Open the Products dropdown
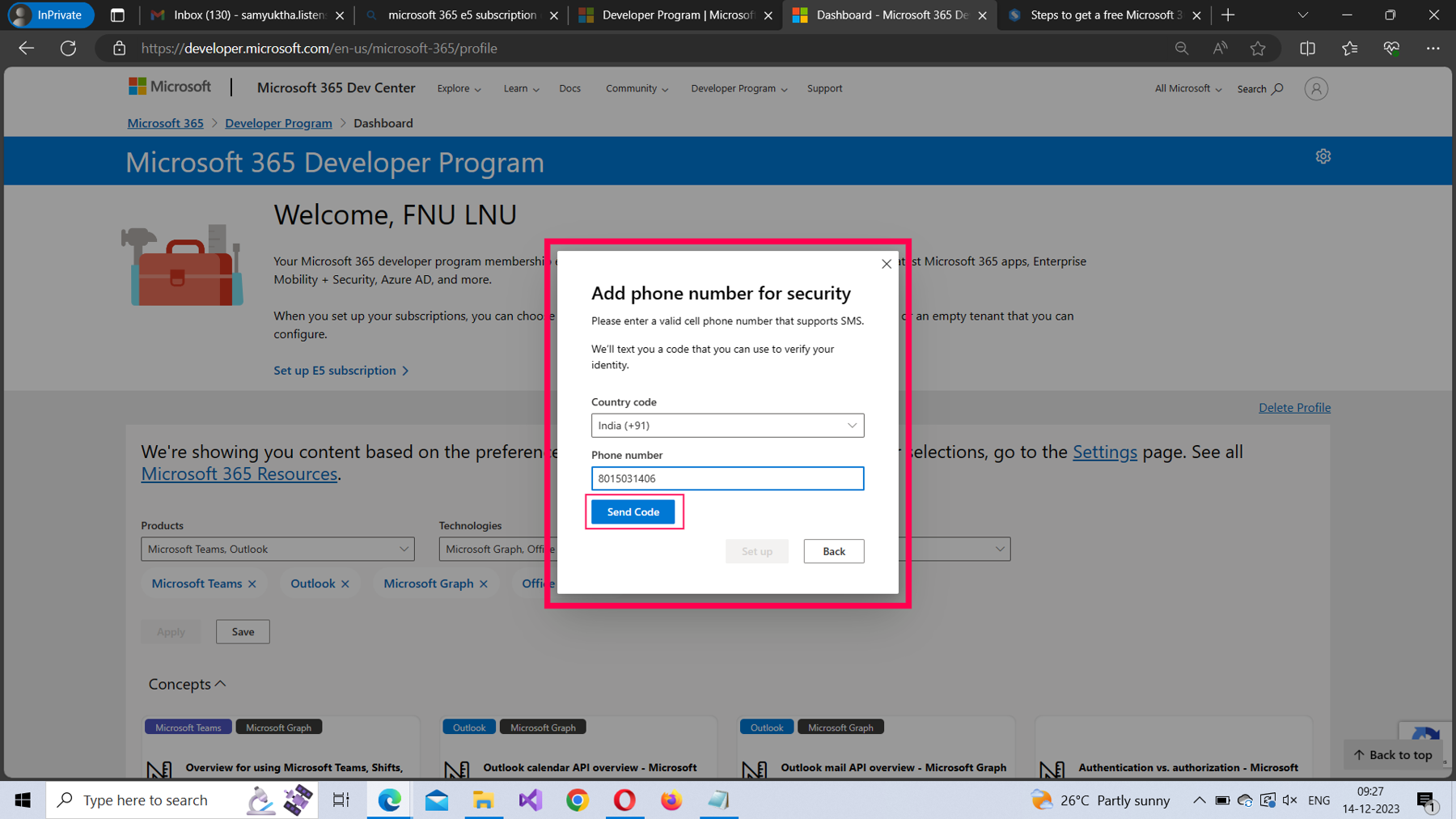The width and height of the screenshot is (1456, 819). pyautogui.click(x=277, y=550)
